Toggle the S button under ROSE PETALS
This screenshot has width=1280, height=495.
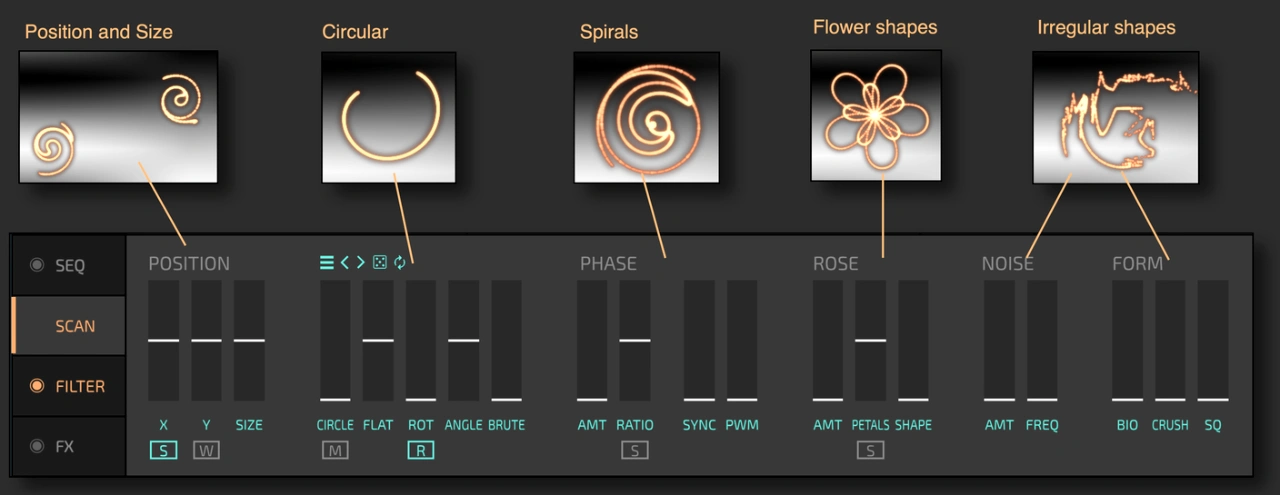(870, 450)
